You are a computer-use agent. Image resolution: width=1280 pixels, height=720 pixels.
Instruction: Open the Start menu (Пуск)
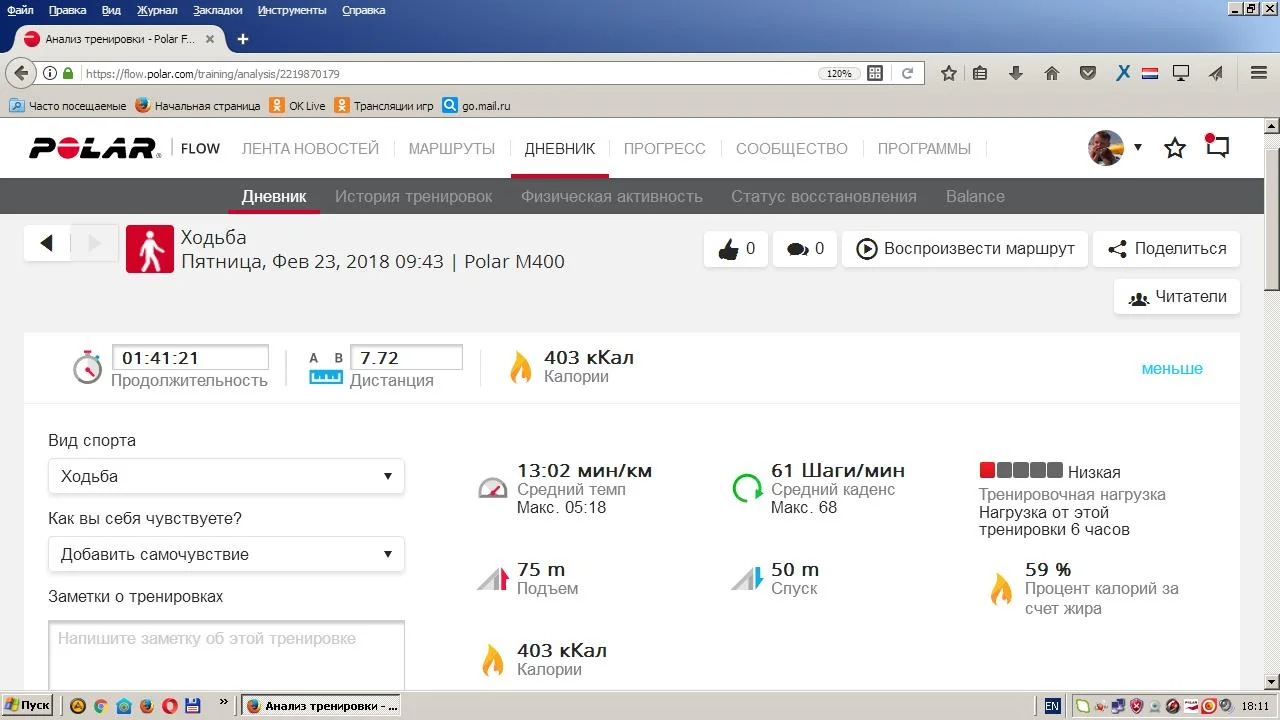[27, 705]
